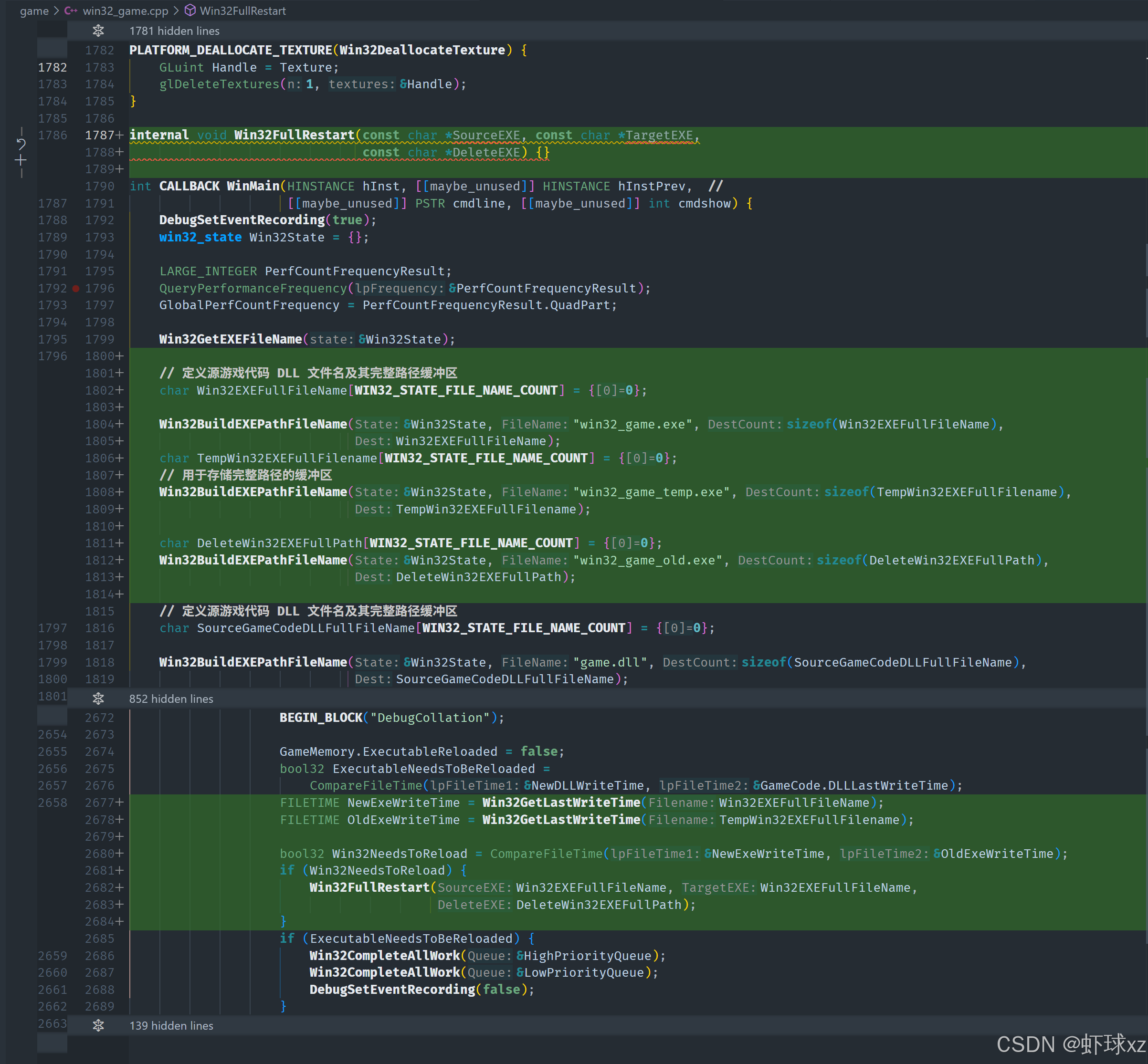
Task: Click unfold icon beside 852 hidden lines
Action: [98, 699]
